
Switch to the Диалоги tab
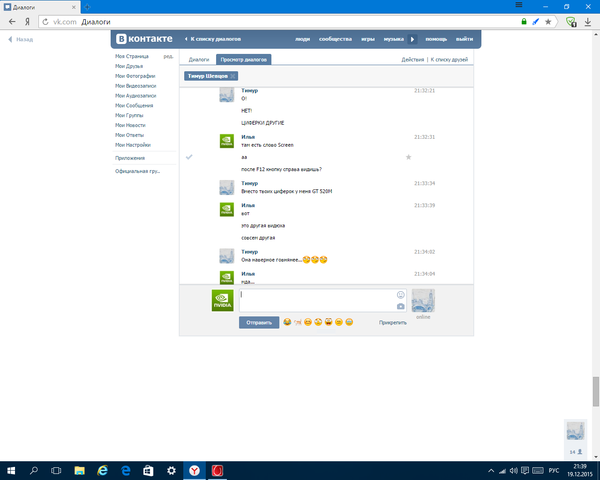point(199,60)
